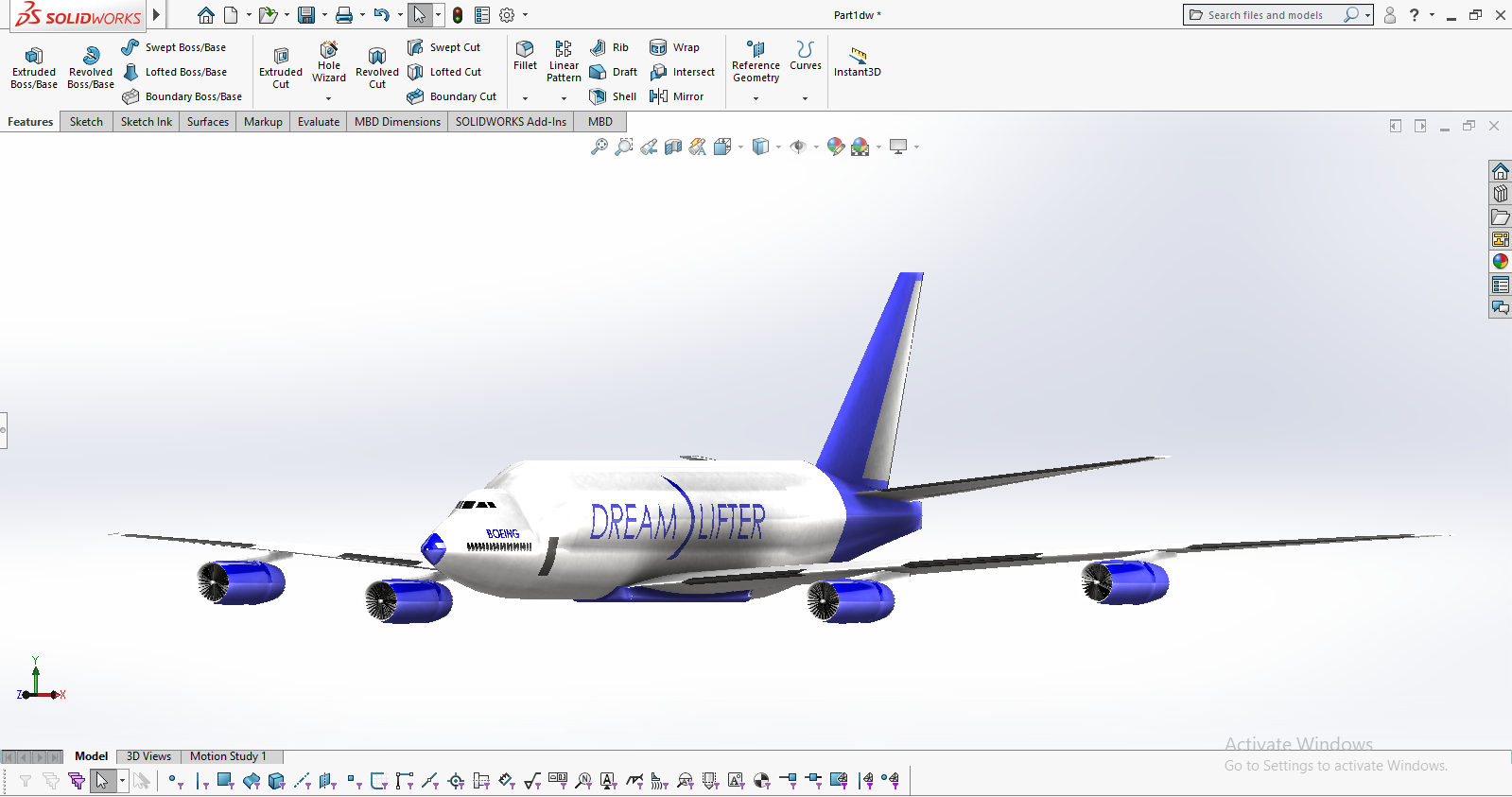Expand the Hole Wizard dropdown arrow
Screen dimensions: 1512x797
pyautogui.click(x=329, y=98)
